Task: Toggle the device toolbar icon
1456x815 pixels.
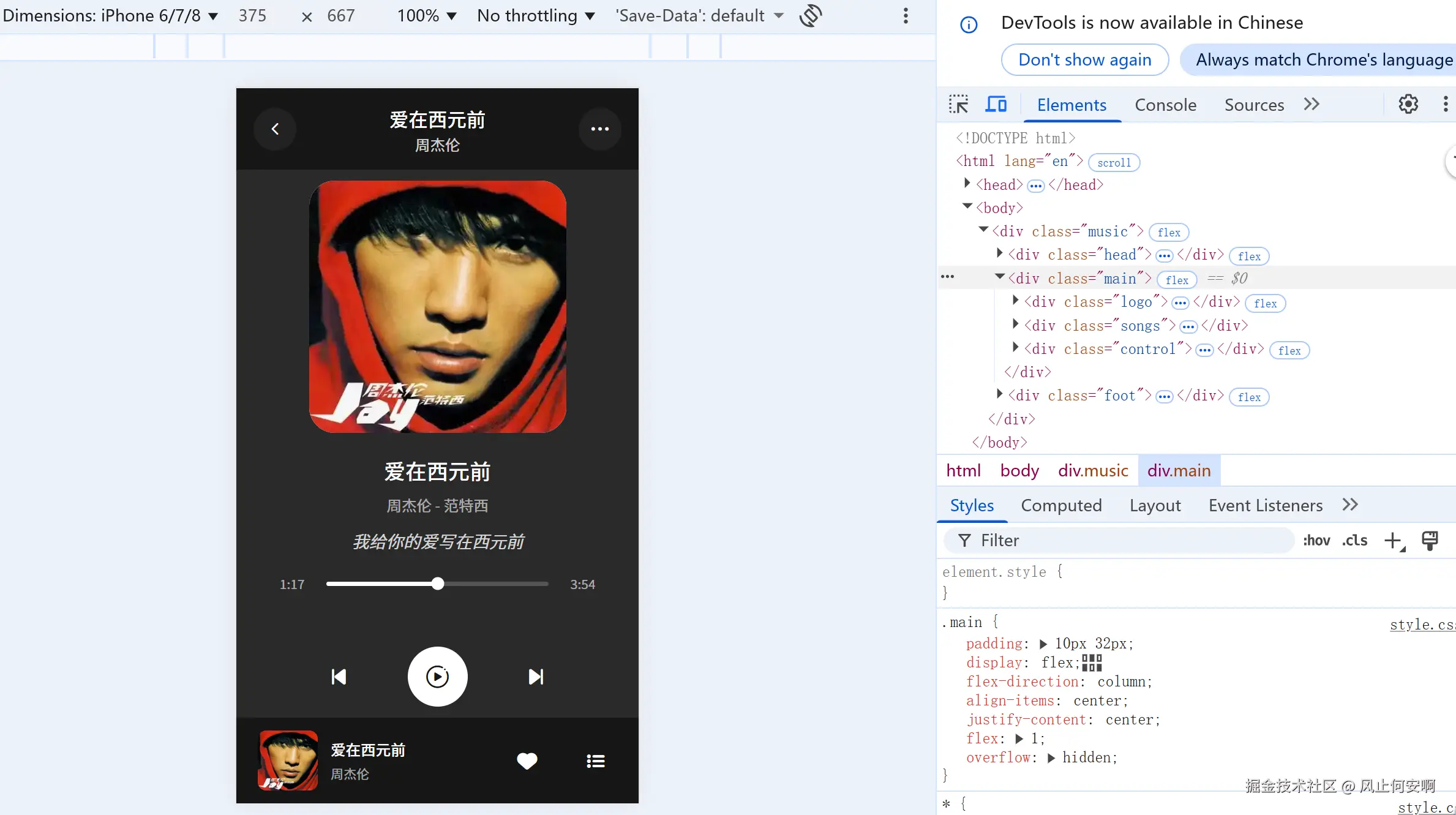Action: [996, 105]
